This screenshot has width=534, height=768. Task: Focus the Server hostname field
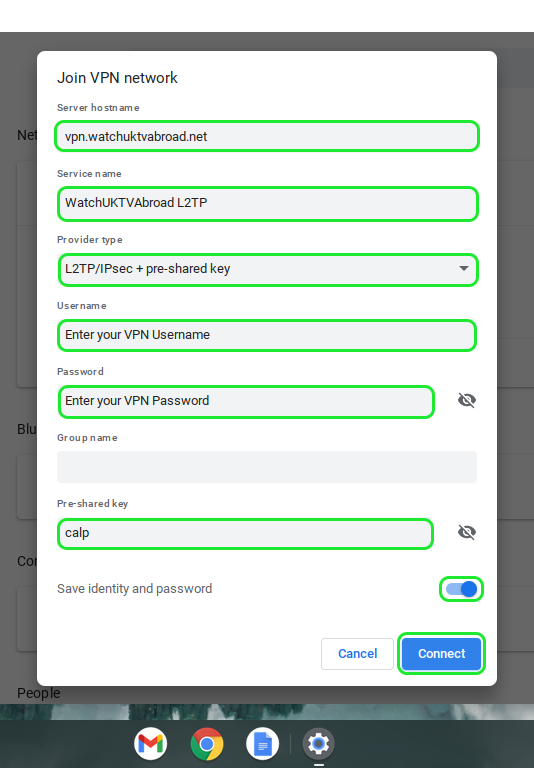(267, 136)
